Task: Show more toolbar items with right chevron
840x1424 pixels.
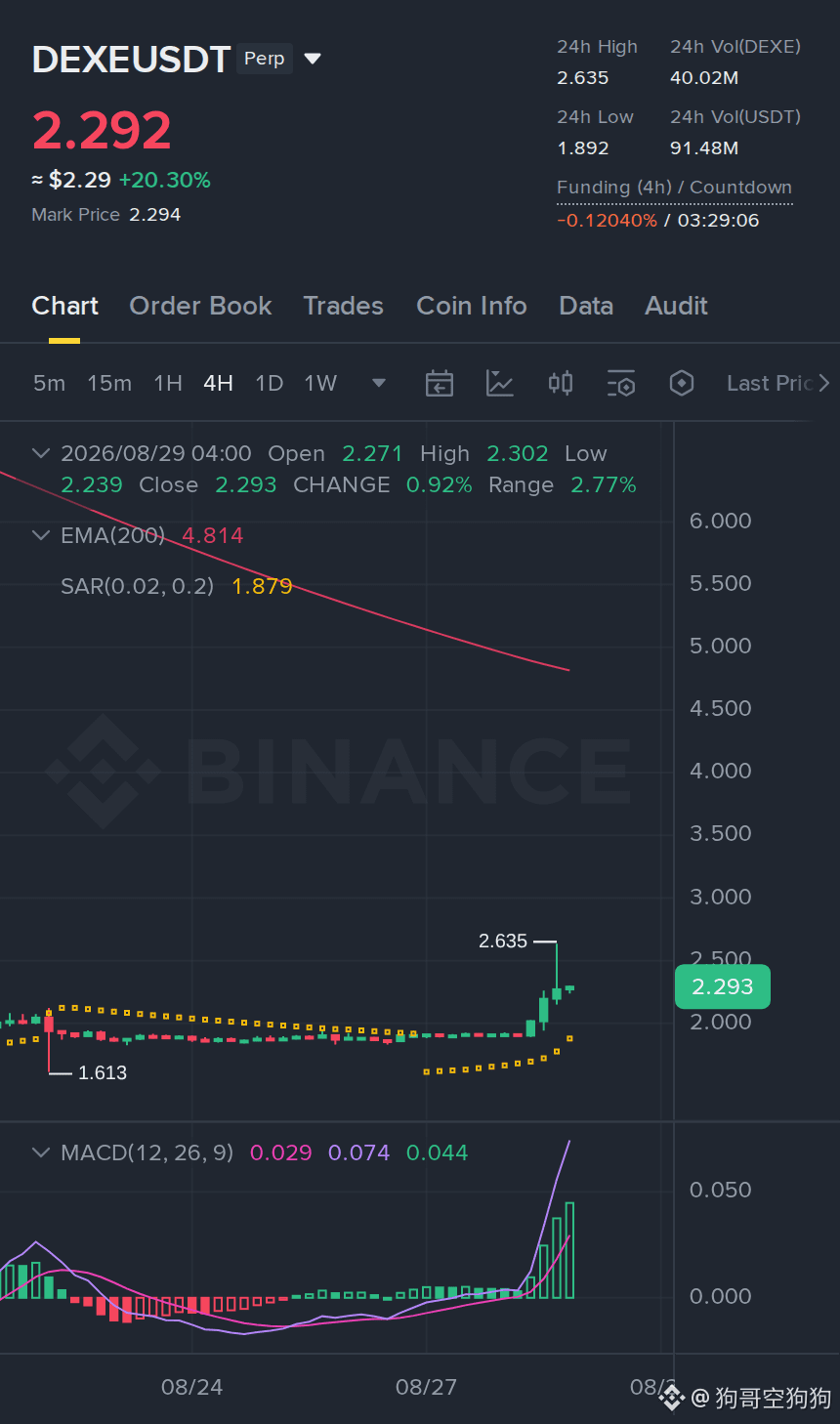Action: coord(824,383)
